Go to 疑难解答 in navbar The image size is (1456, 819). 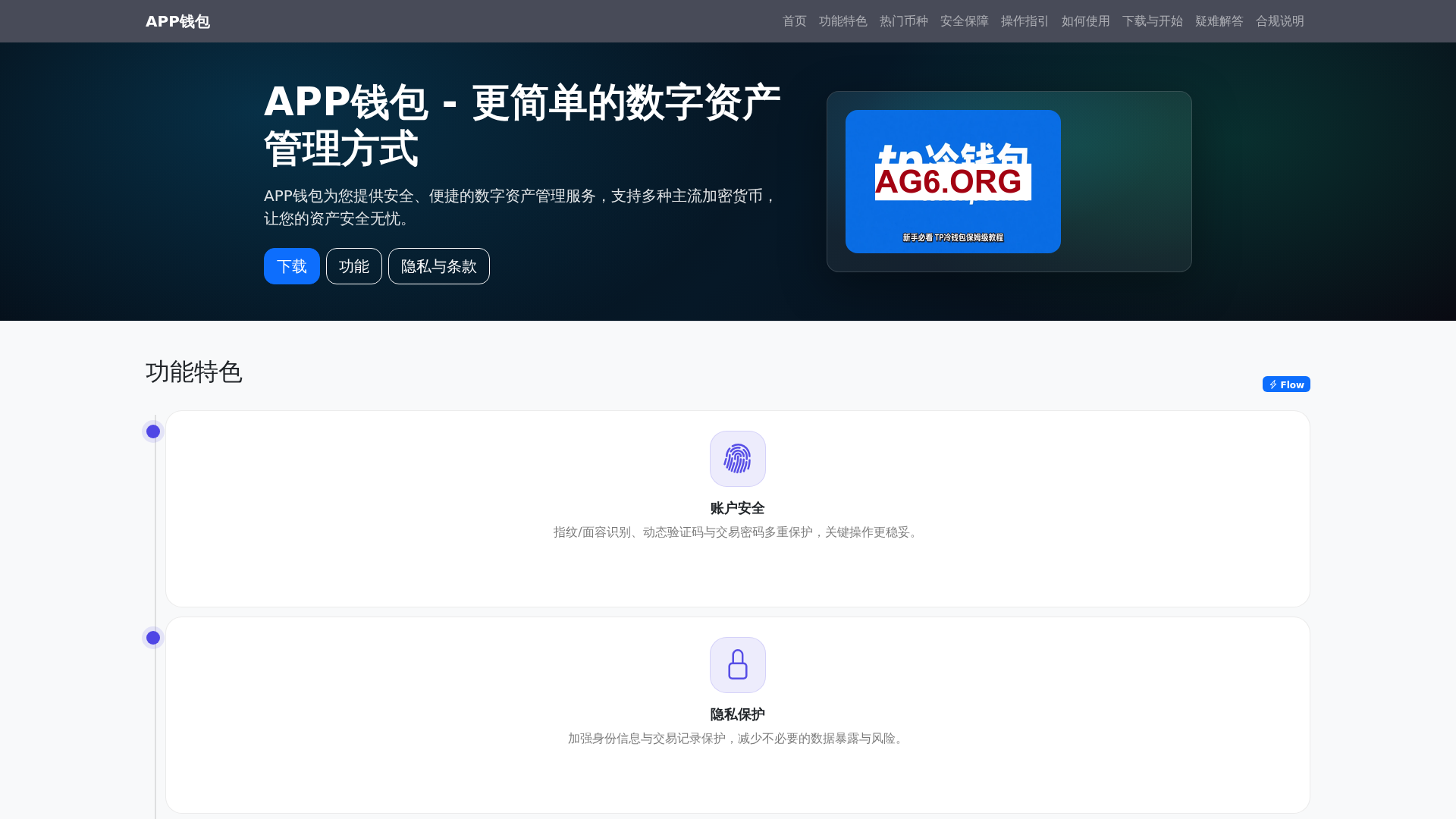[1219, 21]
